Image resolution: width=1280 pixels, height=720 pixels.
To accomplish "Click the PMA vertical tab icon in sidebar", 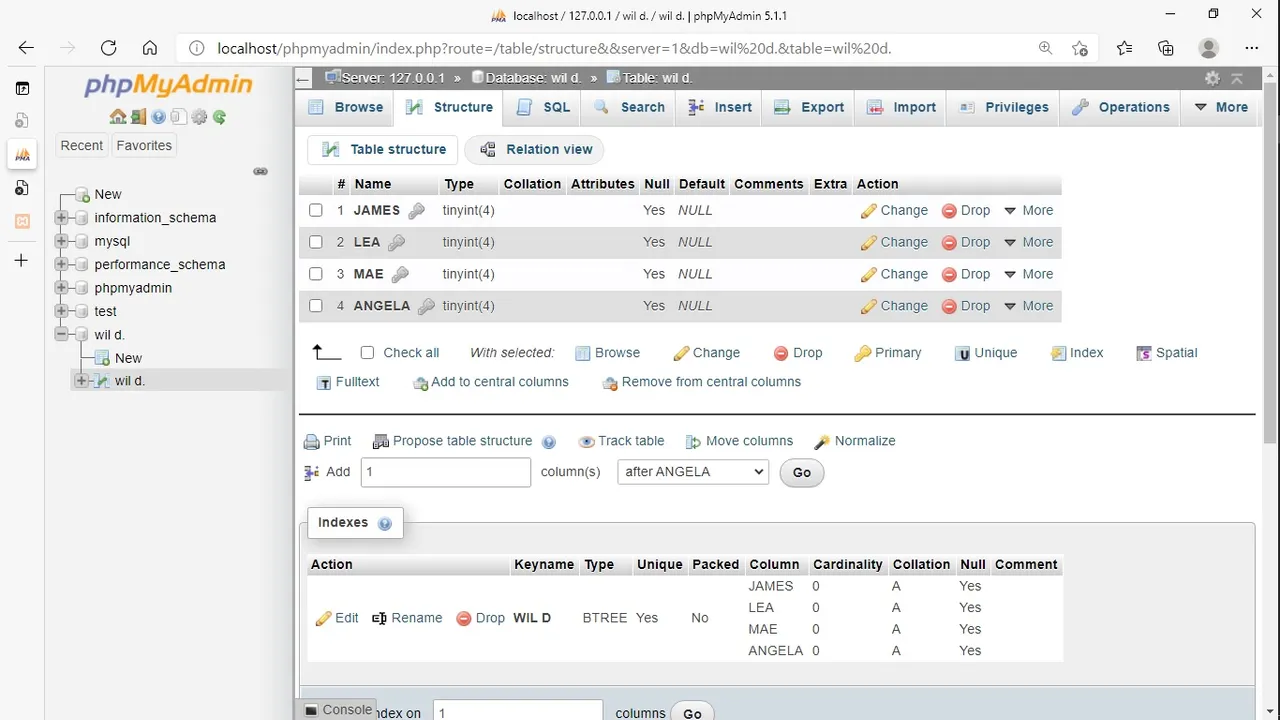I will [22, 154].
